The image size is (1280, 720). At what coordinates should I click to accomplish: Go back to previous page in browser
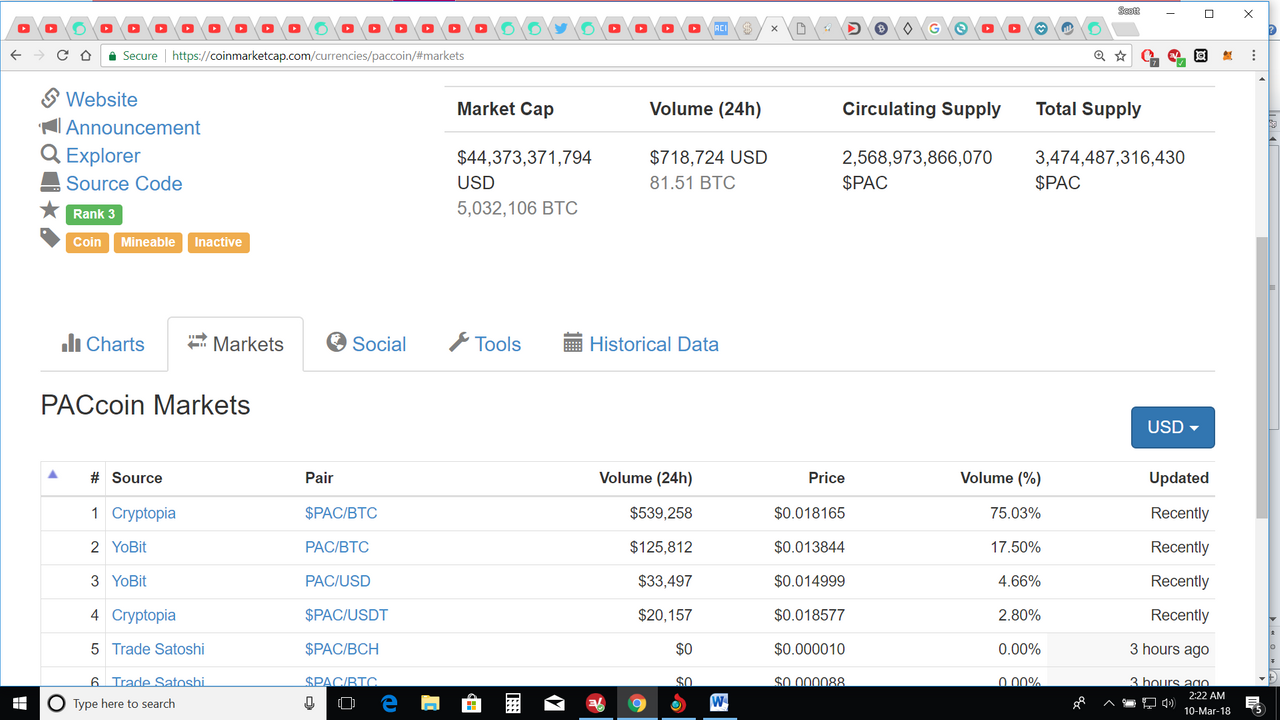tap(15, 56)
